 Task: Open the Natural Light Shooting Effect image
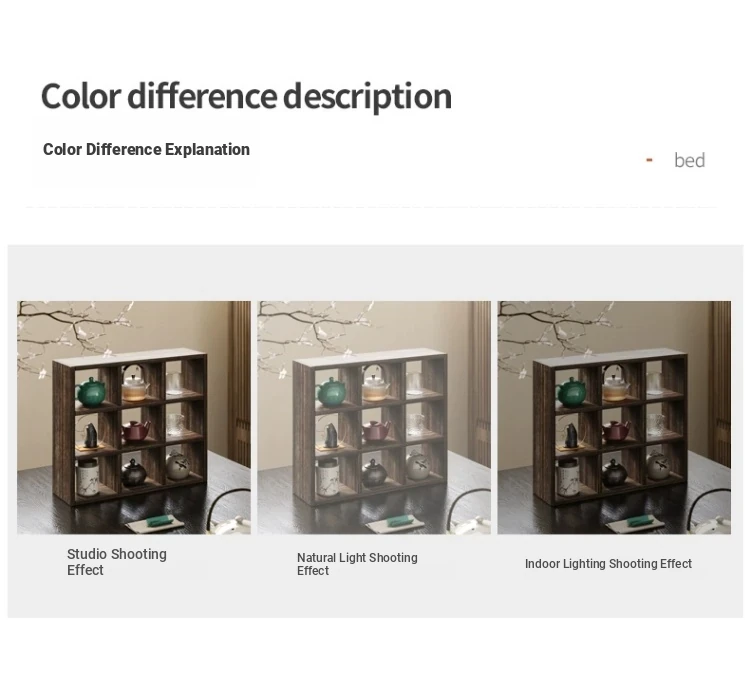point(374,417)
